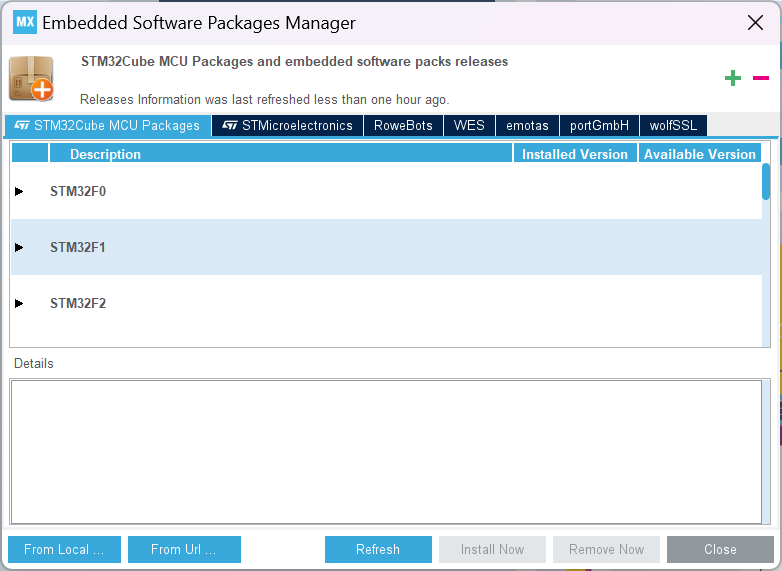The width and height of the screenshot is (782, 571).
Task: Click the From Url button
Action: click(184, 550)
